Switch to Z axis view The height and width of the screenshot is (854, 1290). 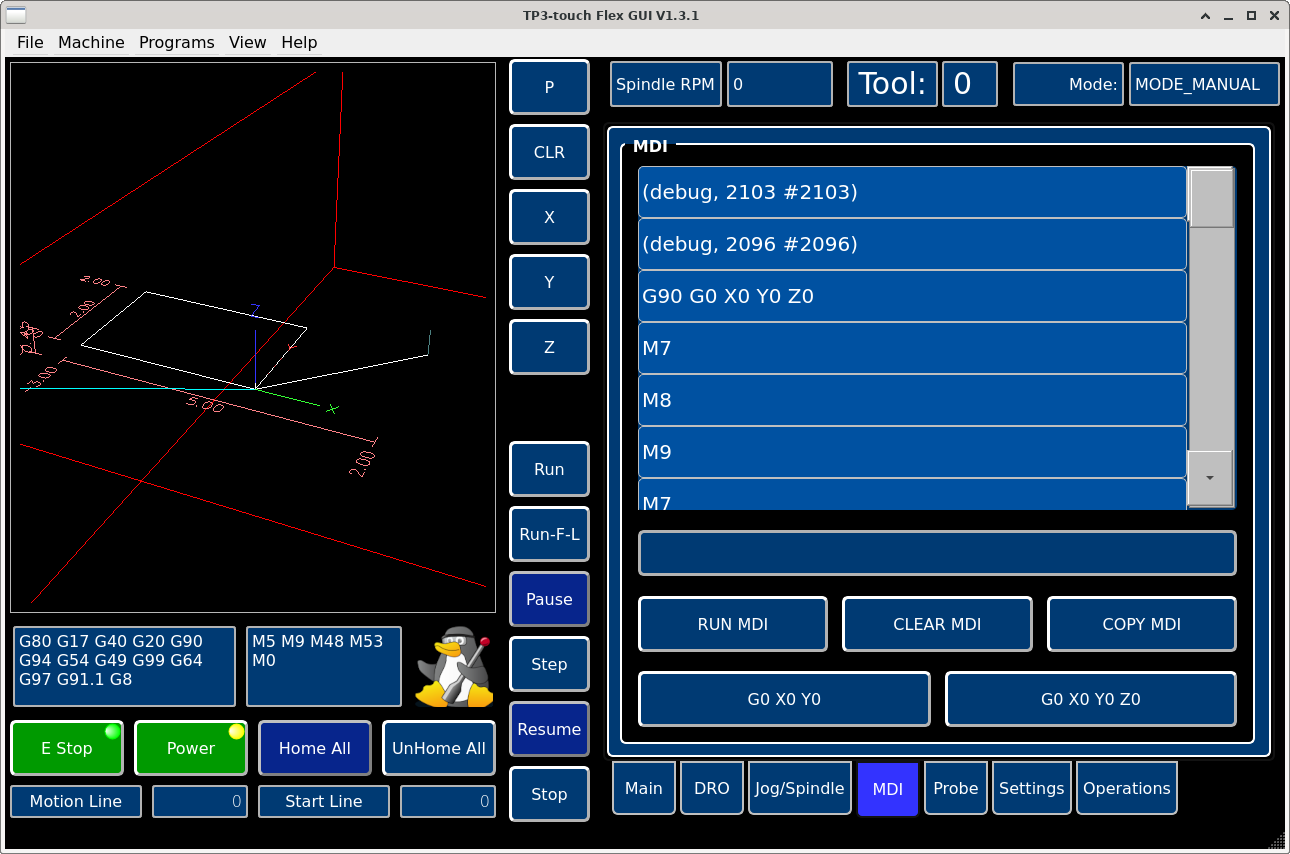tap(549, 347)
